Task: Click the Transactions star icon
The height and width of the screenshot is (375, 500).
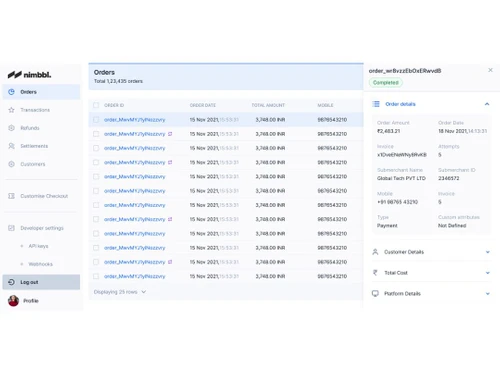Action: tap(11, 110)
